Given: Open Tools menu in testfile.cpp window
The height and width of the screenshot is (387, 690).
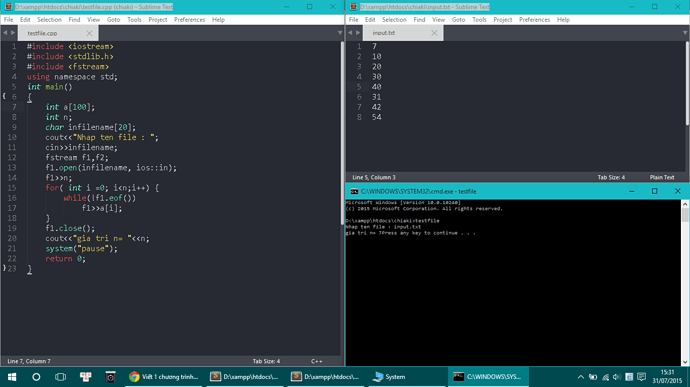Looking at the screenshot, I should pyautogui.click(x=134, y=20).
